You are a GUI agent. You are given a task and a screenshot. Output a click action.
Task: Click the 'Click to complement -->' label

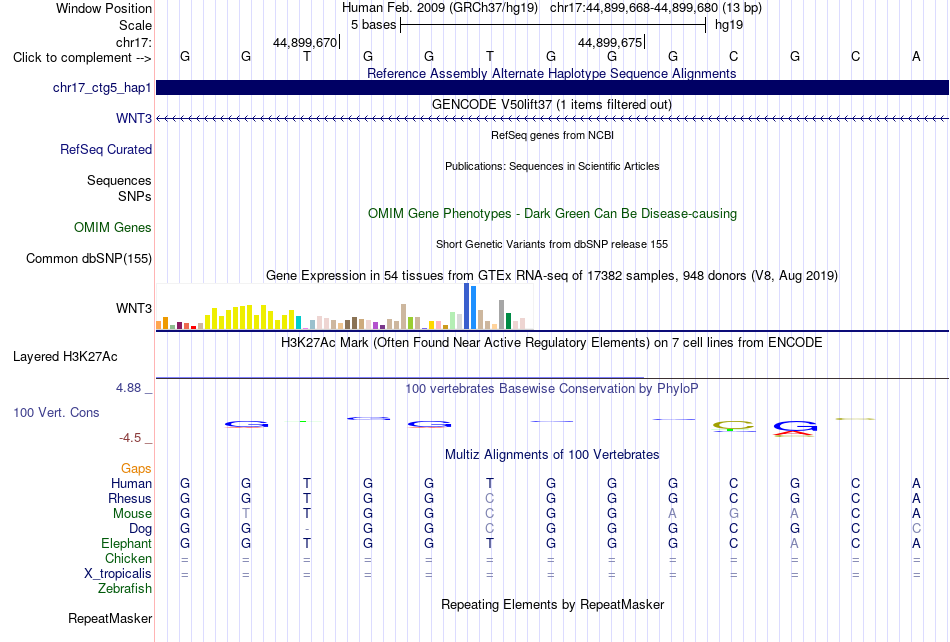82,58
